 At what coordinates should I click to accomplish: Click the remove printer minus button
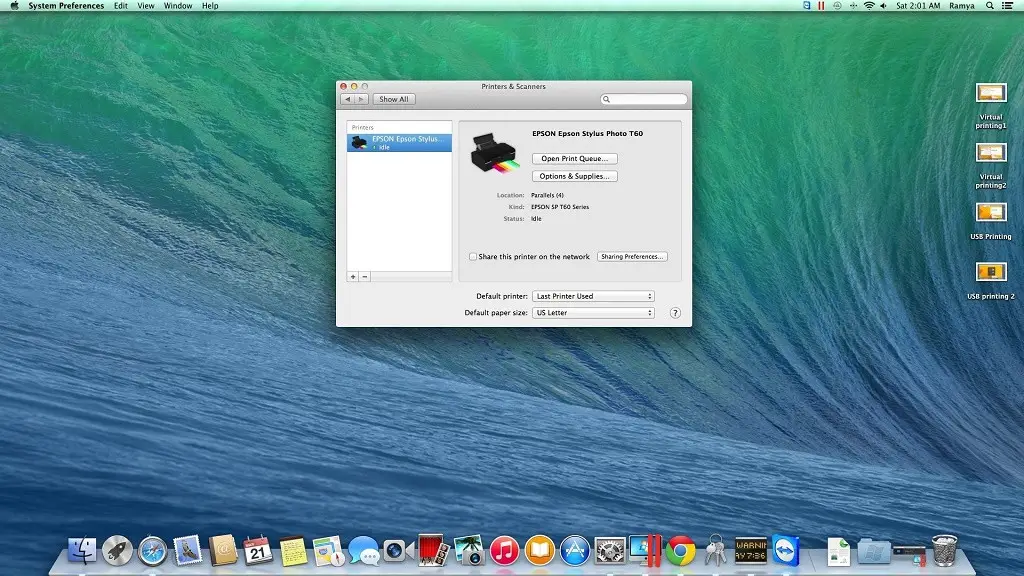coord(365,276)
